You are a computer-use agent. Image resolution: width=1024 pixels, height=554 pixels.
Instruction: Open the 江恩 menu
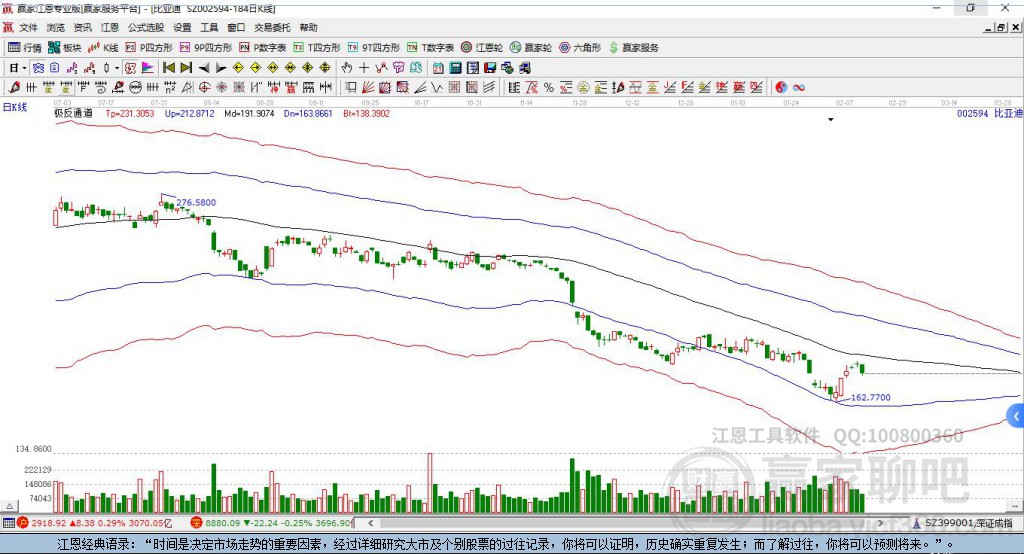pyautogui.click(x=110, y=27)
